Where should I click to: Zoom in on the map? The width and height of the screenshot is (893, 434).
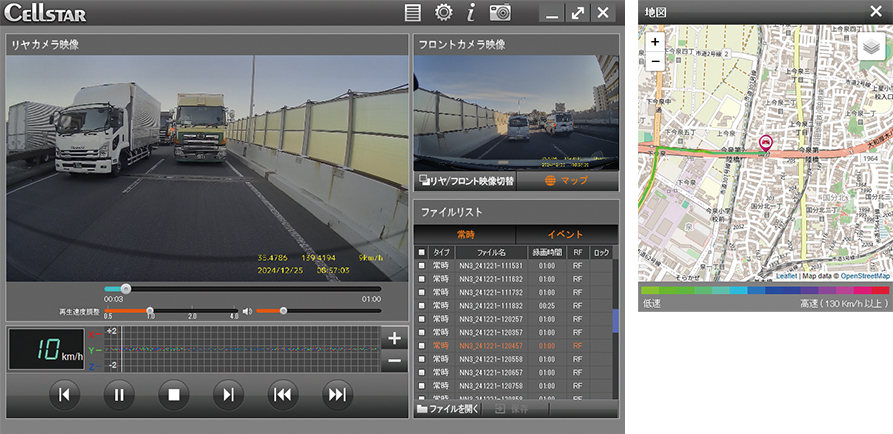tap(655, 43)
